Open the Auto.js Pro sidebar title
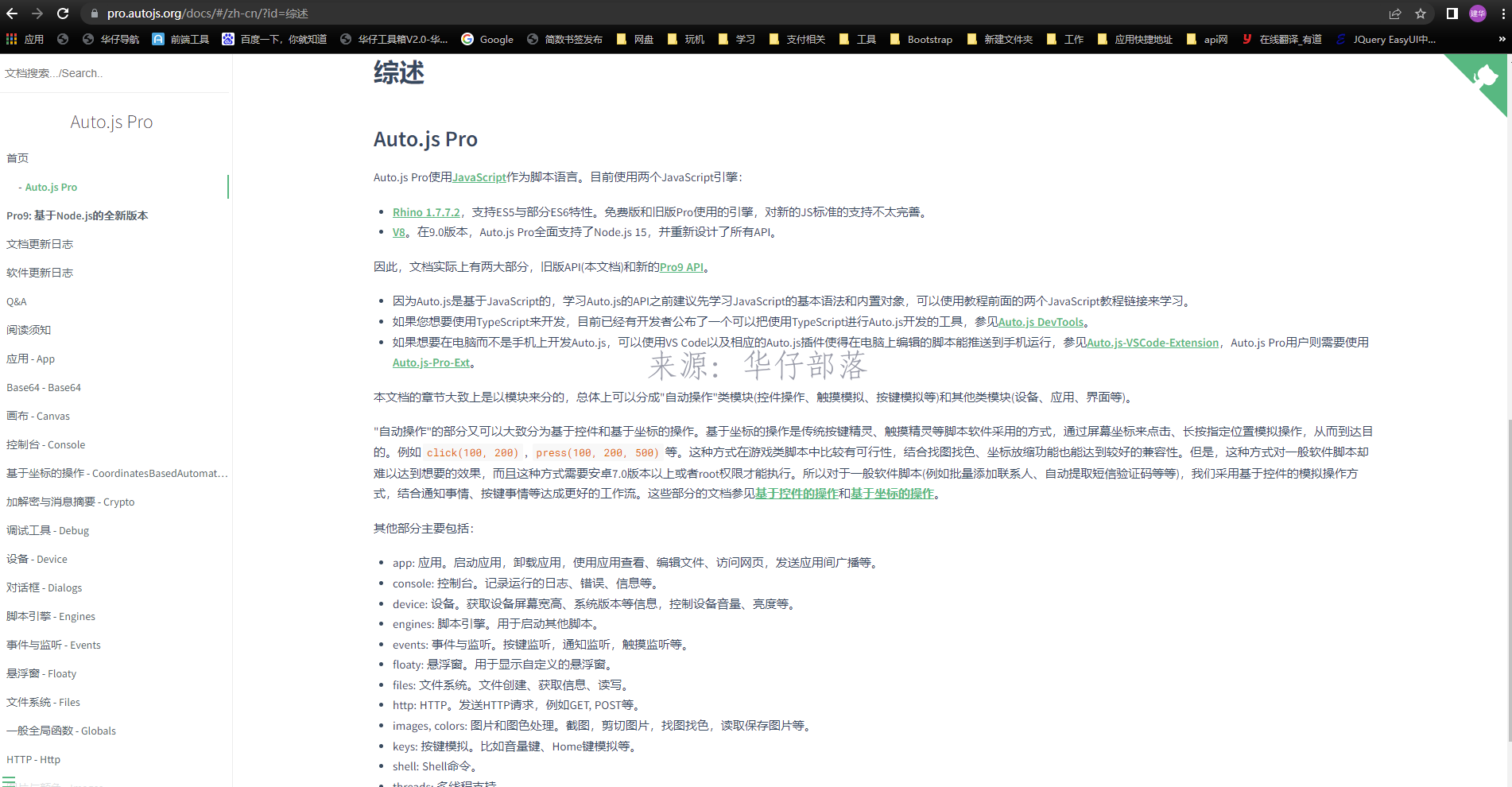The image size is (1512, 787). 111,122
